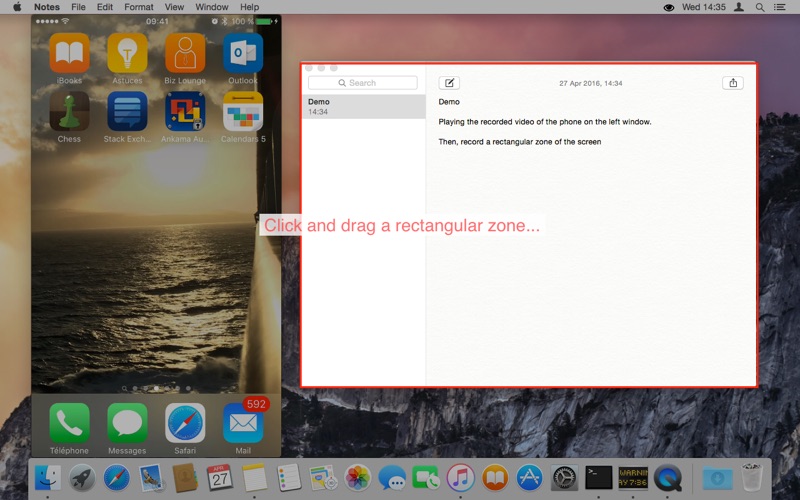The image size is (800, 500).
Task: Click the note date '27 Apr 2016, 14:34'
Action: [x=591, y=83]
